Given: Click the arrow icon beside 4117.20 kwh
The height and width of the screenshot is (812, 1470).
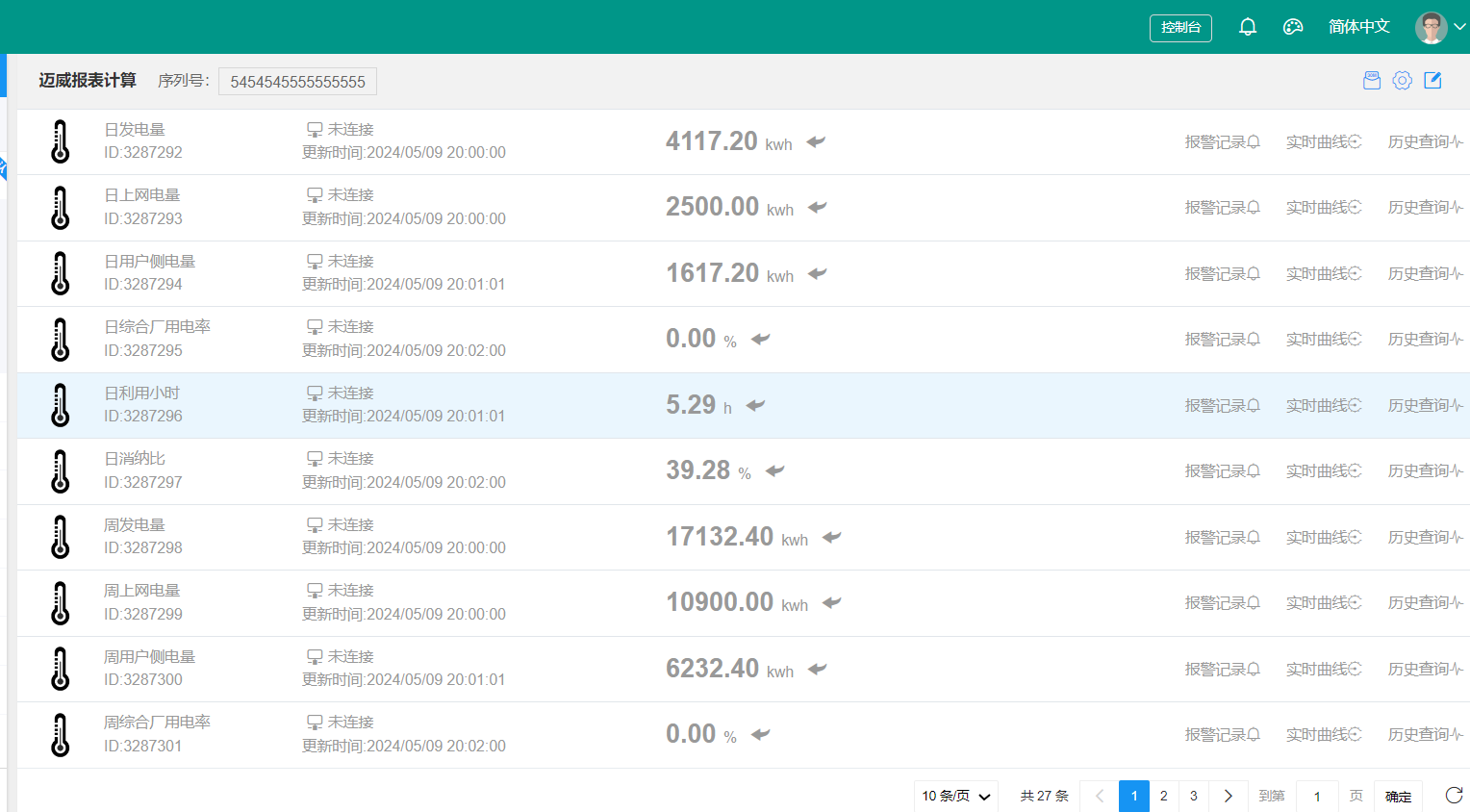Looking at the screenshot, I should click(816, 141).
